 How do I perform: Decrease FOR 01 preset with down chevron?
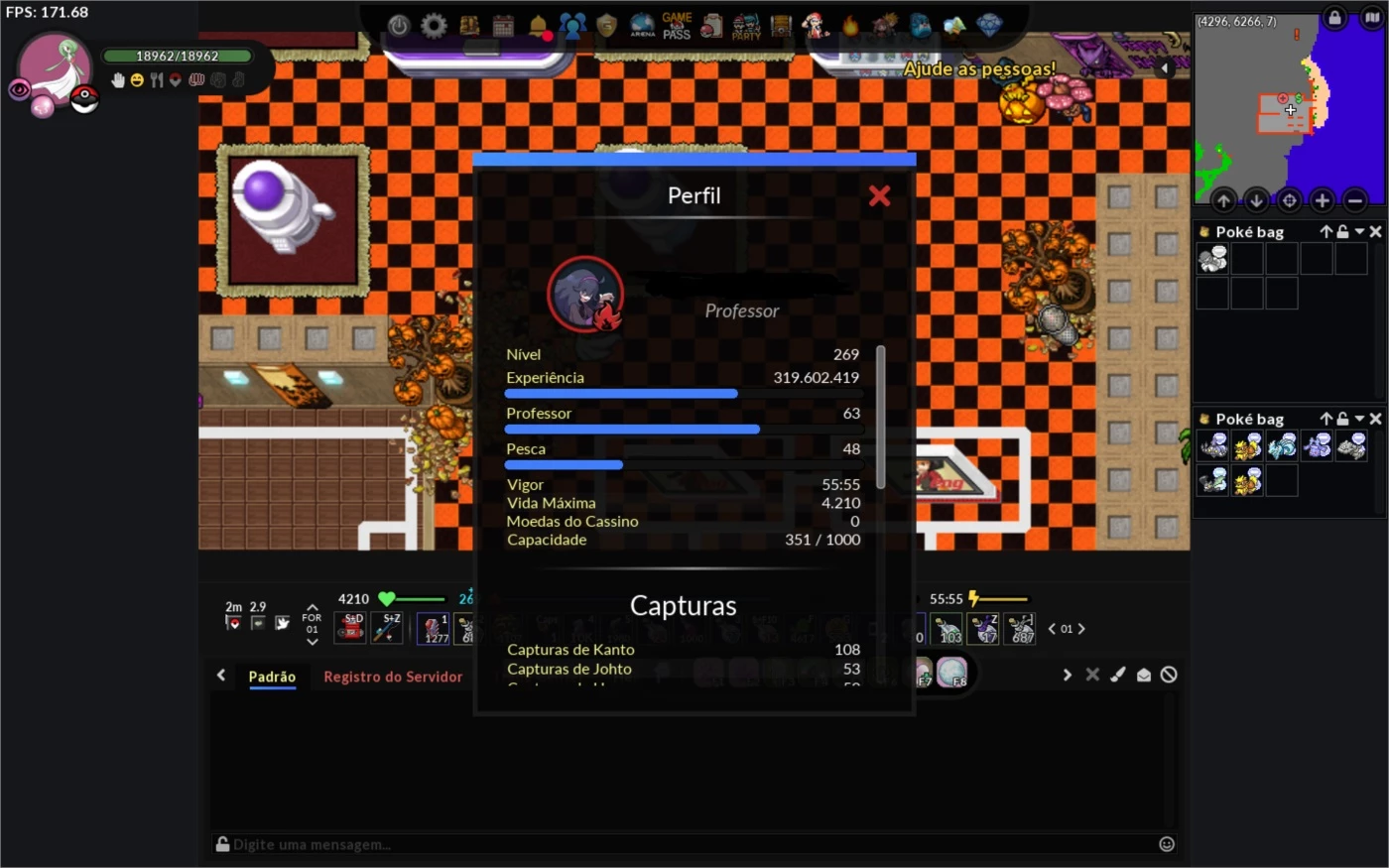312,642
